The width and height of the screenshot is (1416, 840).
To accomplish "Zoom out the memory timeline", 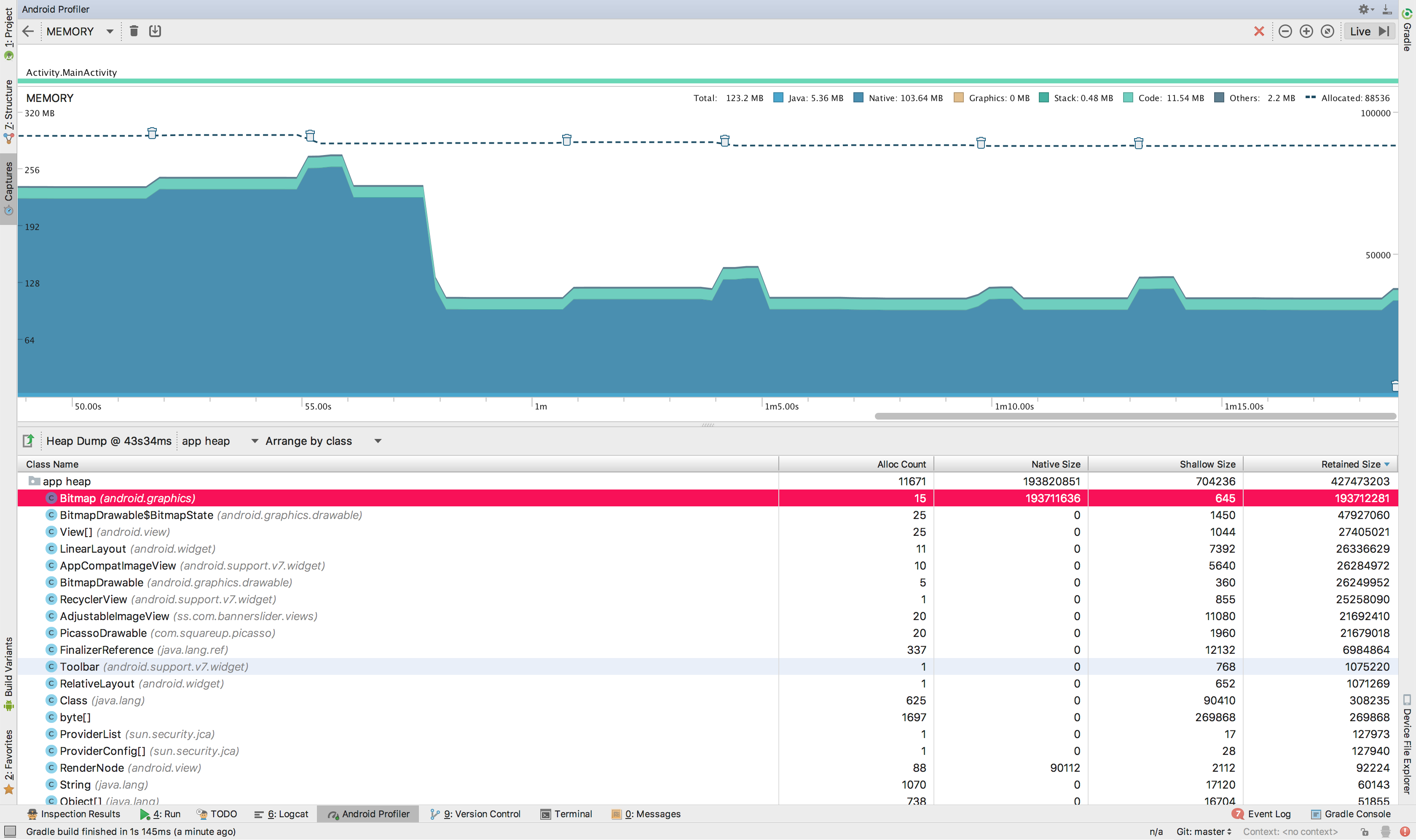I will click(1285, 31).
